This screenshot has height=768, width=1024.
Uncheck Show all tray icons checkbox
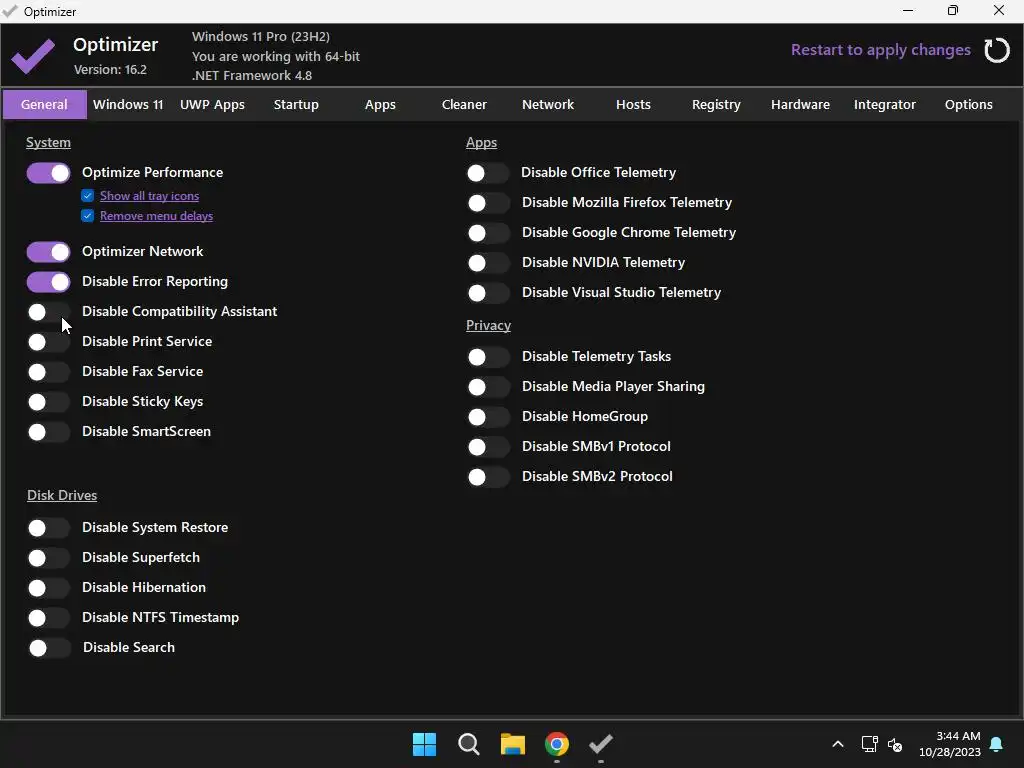[x=88, y=196]
